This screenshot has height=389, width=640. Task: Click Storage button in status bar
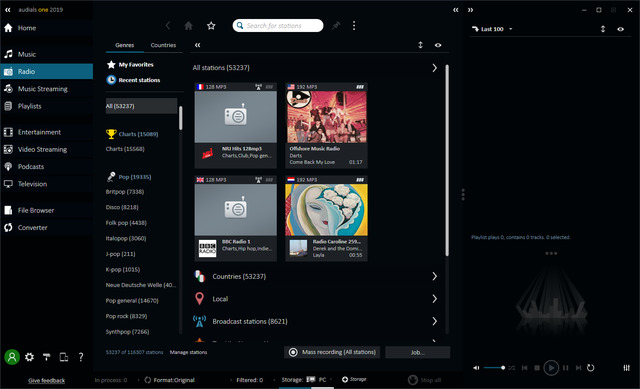point(354,379)
